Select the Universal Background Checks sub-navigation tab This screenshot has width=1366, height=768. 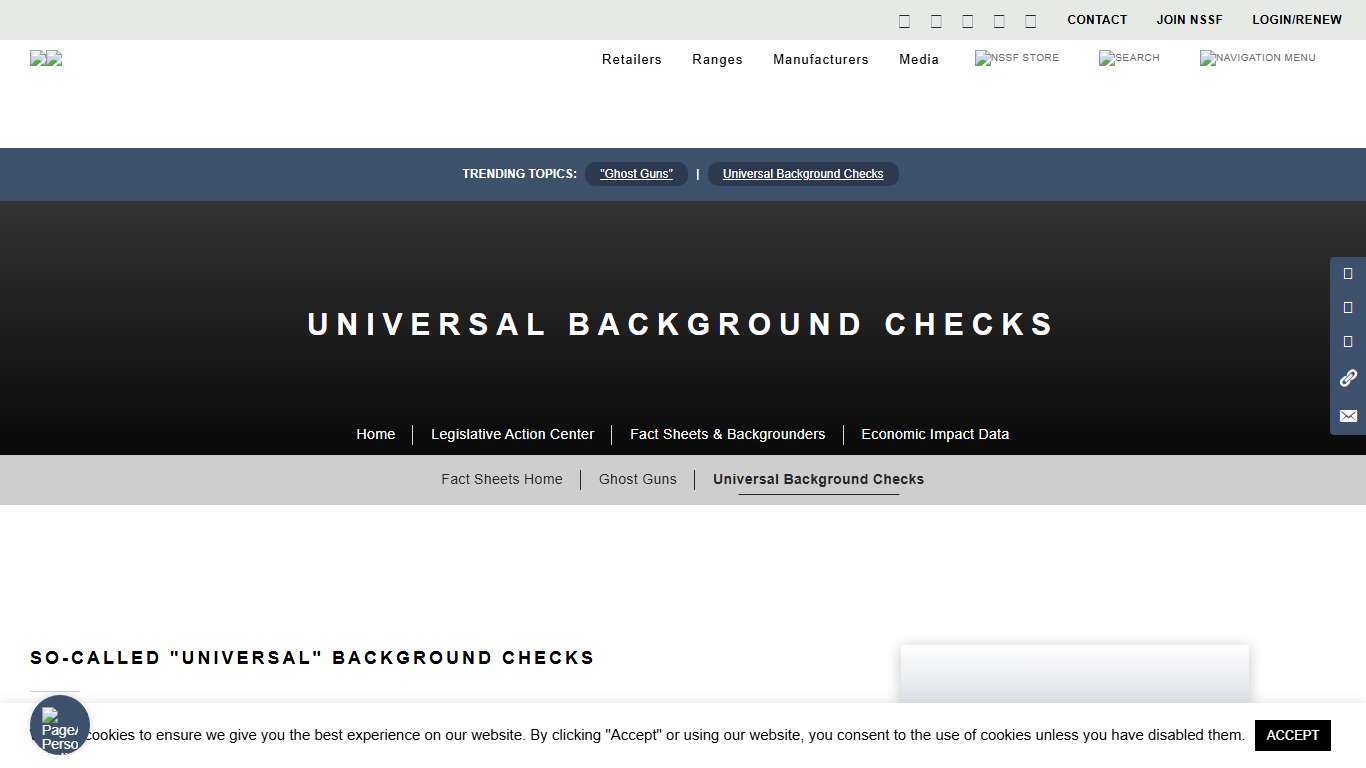click(818, 479)
